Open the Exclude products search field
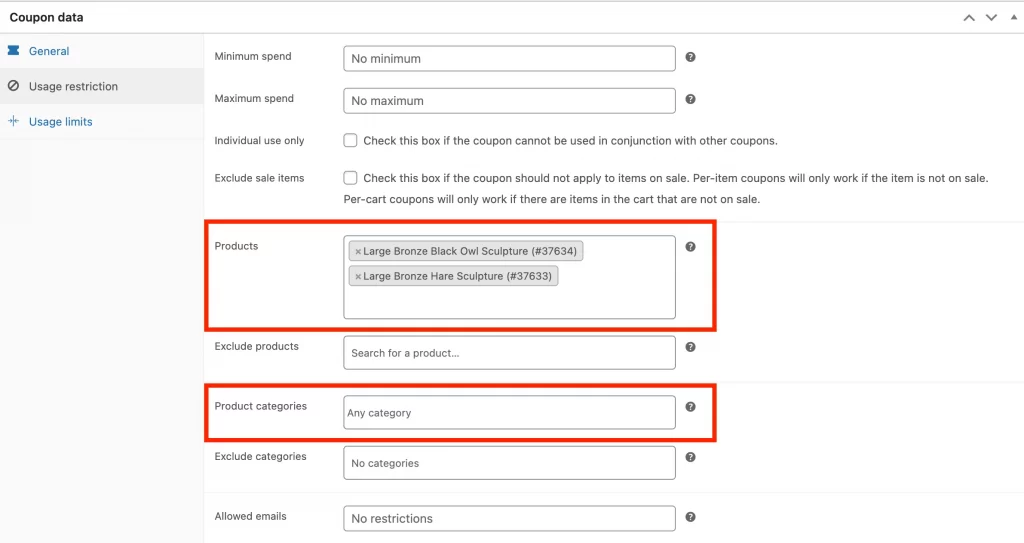 point(509,353)
